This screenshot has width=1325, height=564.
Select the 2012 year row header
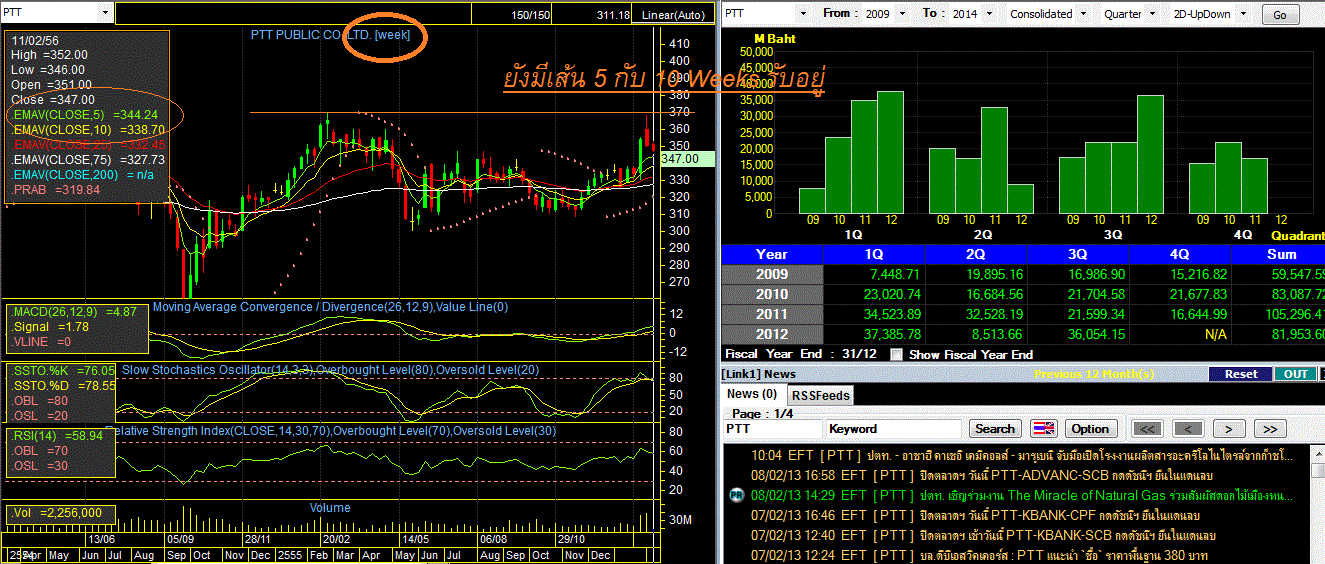(x=772, y=334)
